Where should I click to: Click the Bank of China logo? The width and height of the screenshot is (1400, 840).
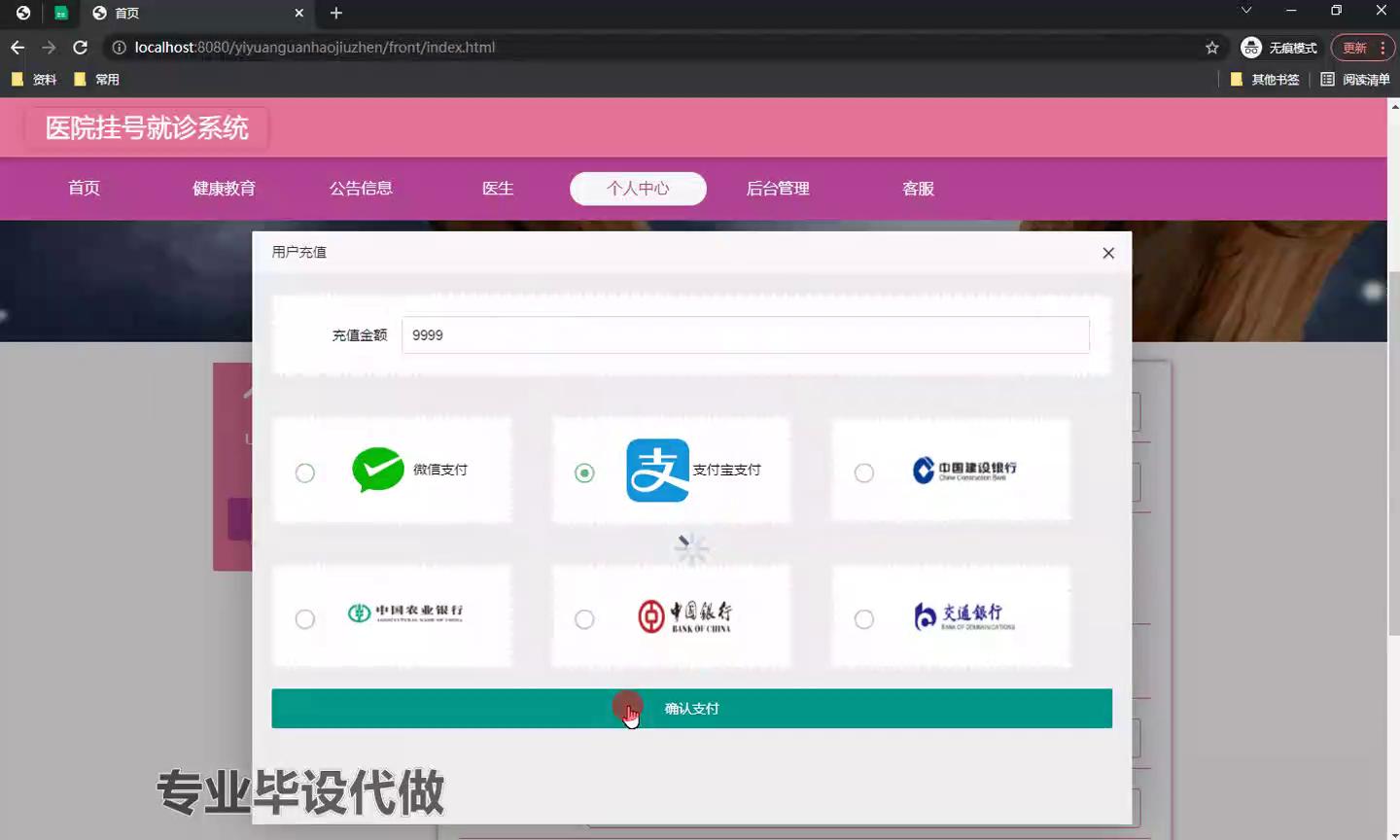(x=684, y=615)
